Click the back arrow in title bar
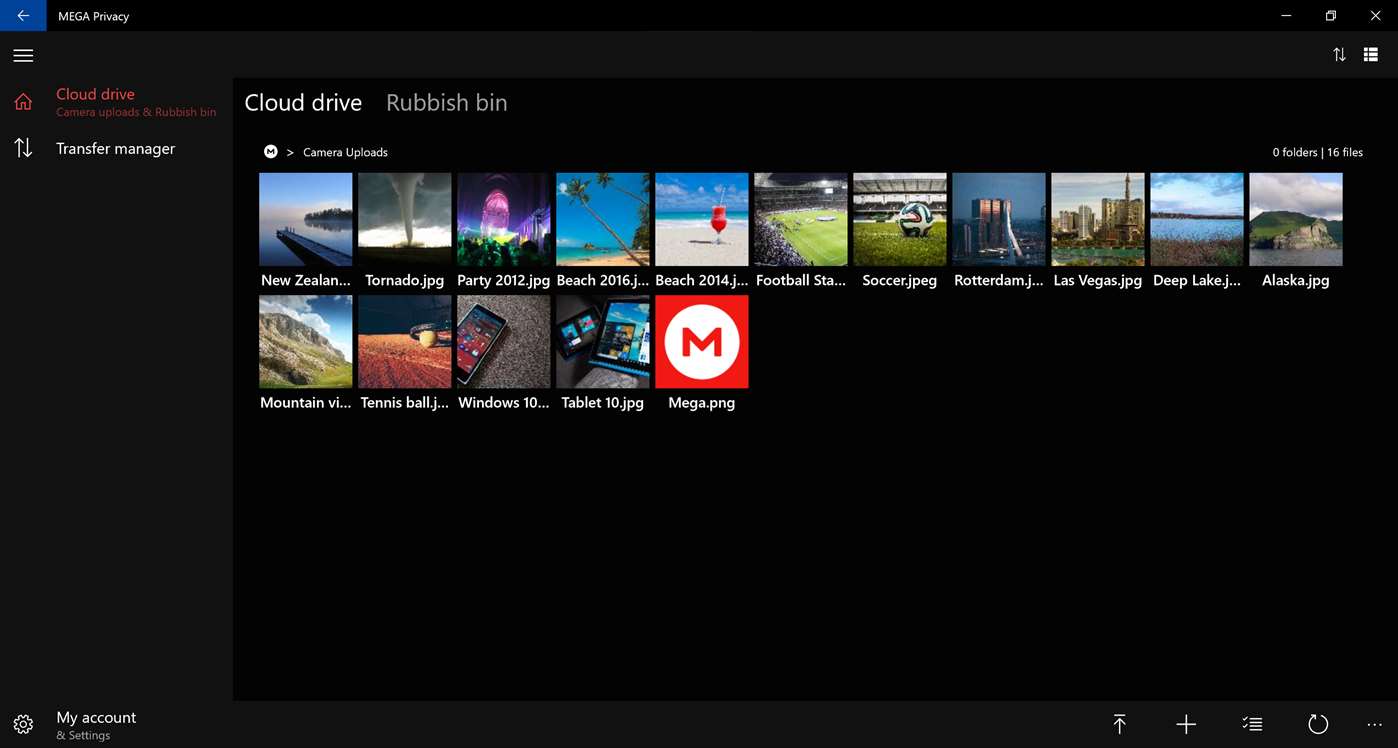The width and height of the screenshot is (1398, 748). pos(23,16)
